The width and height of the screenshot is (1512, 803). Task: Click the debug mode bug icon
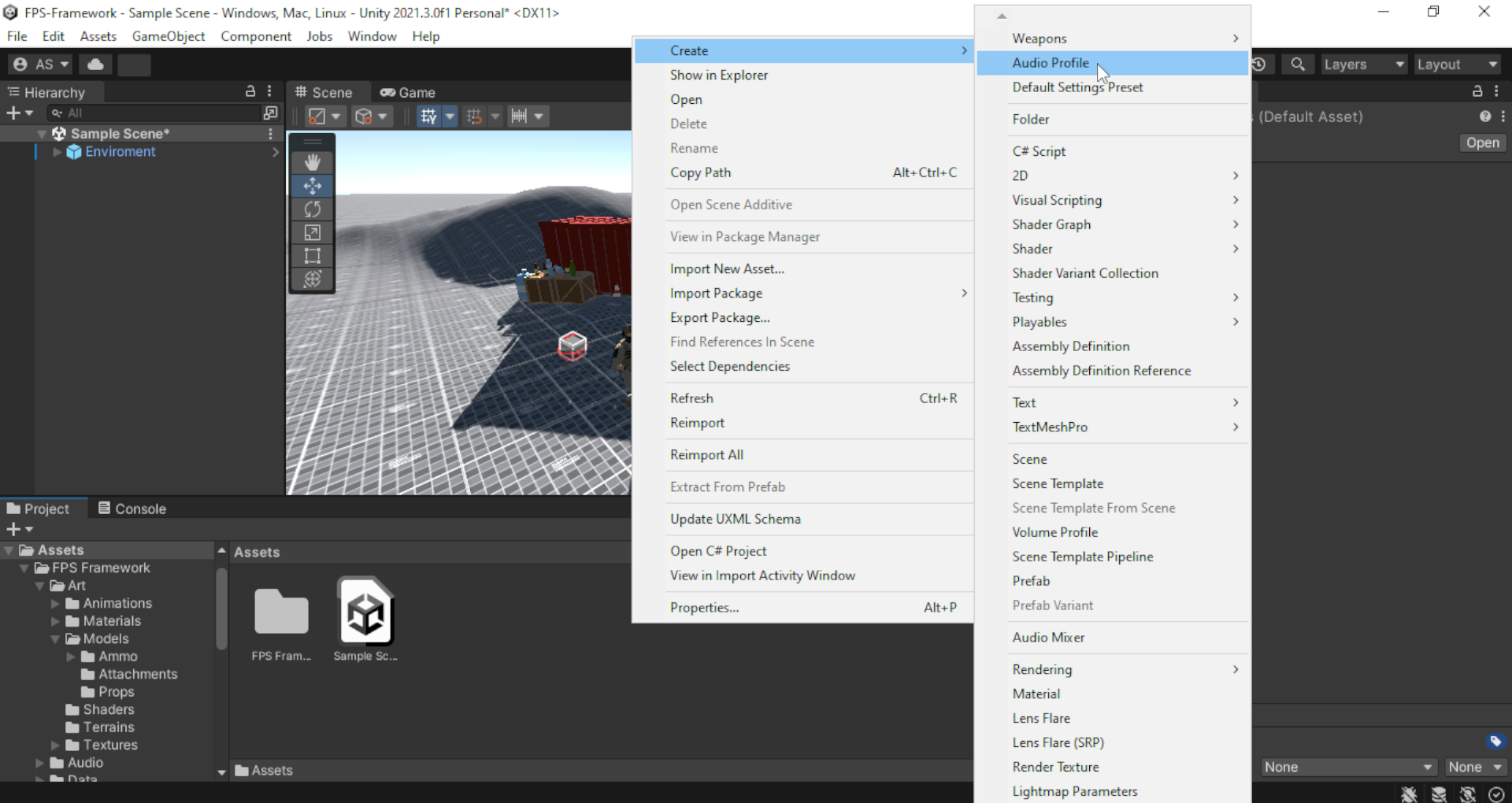(1410, 794)
